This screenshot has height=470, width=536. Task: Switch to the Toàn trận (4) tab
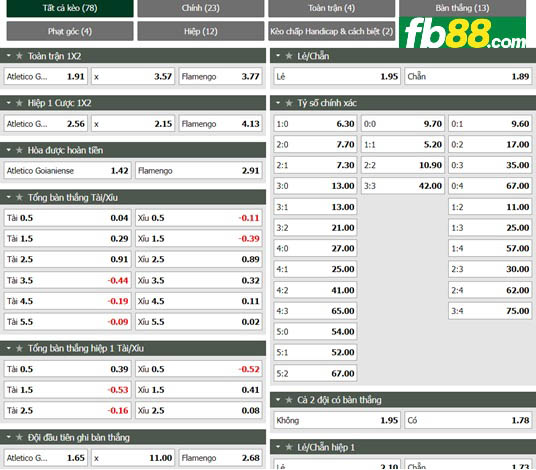332,8
